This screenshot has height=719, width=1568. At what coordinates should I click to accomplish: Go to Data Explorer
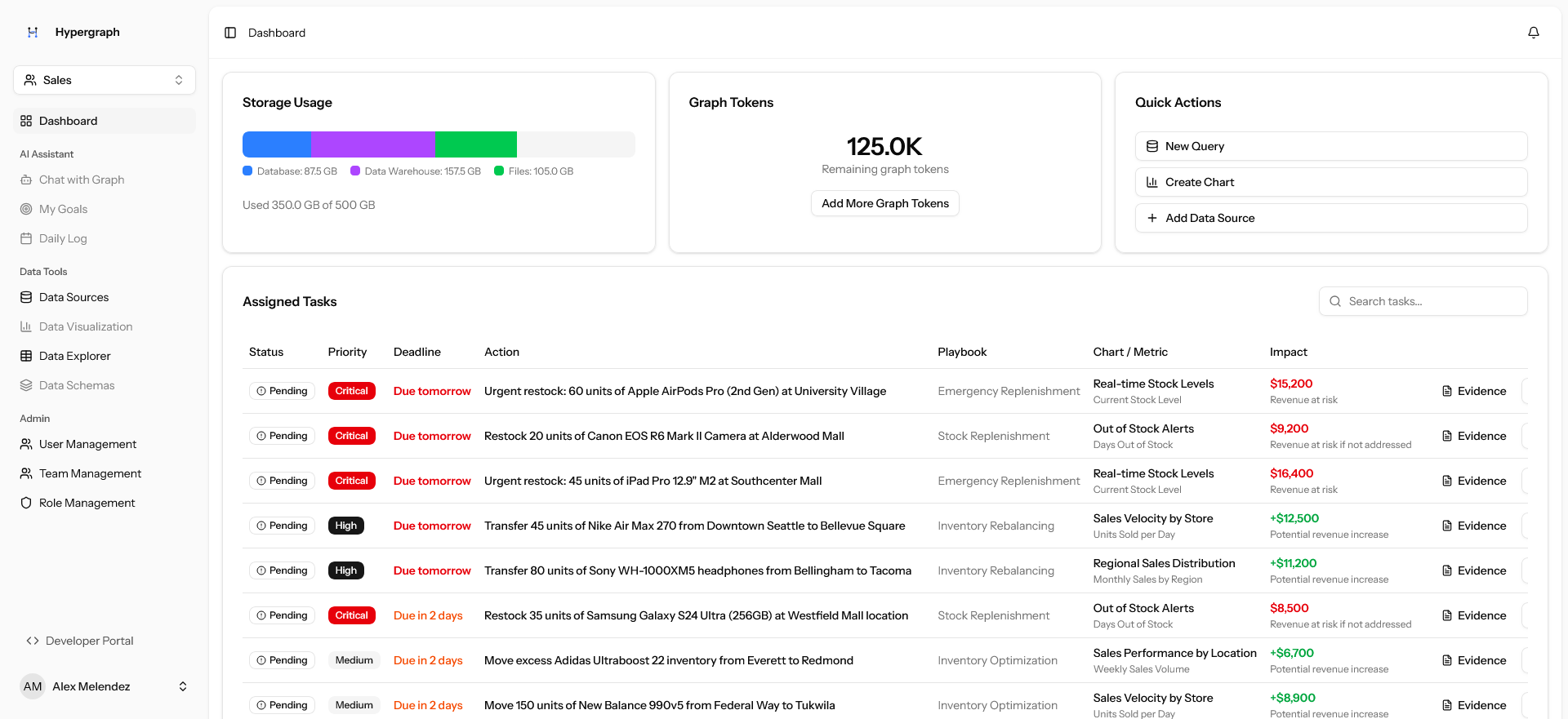tap(74, 356)
